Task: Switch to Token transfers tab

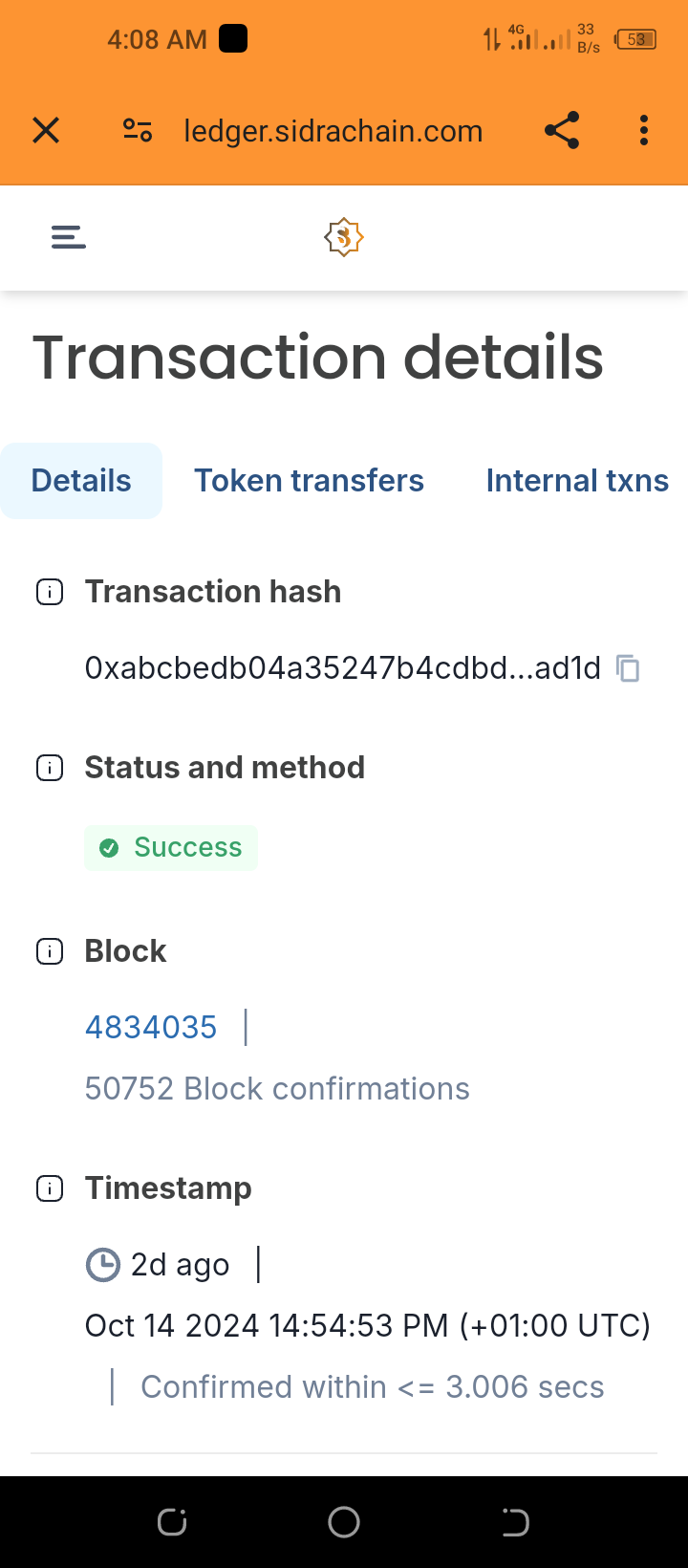Action: (x=309, y=481)
